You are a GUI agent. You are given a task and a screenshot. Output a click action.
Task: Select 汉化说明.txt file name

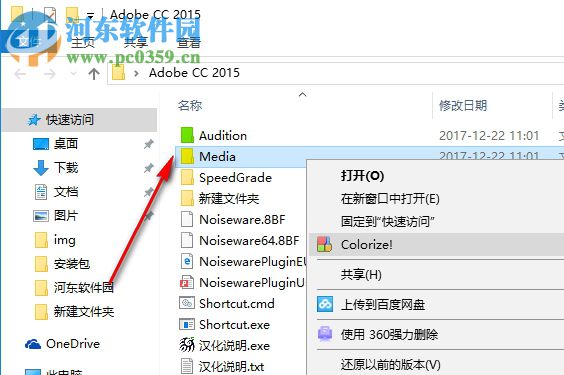pos(232,366)
